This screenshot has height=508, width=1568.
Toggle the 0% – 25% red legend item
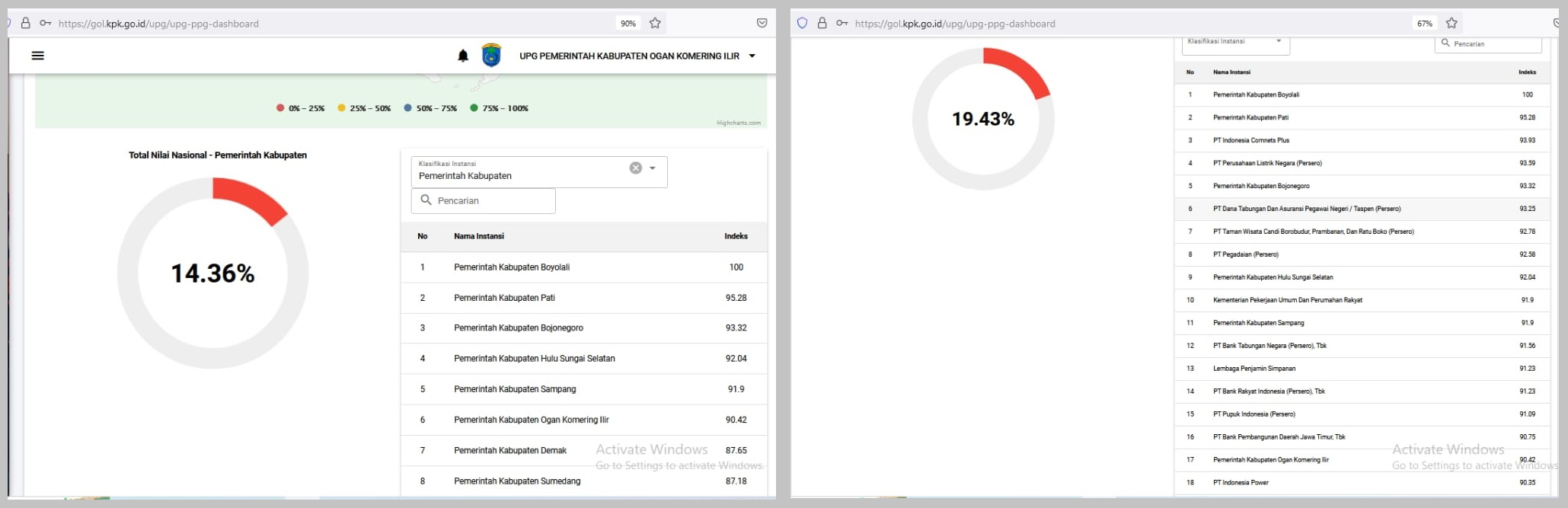point(301,108)
